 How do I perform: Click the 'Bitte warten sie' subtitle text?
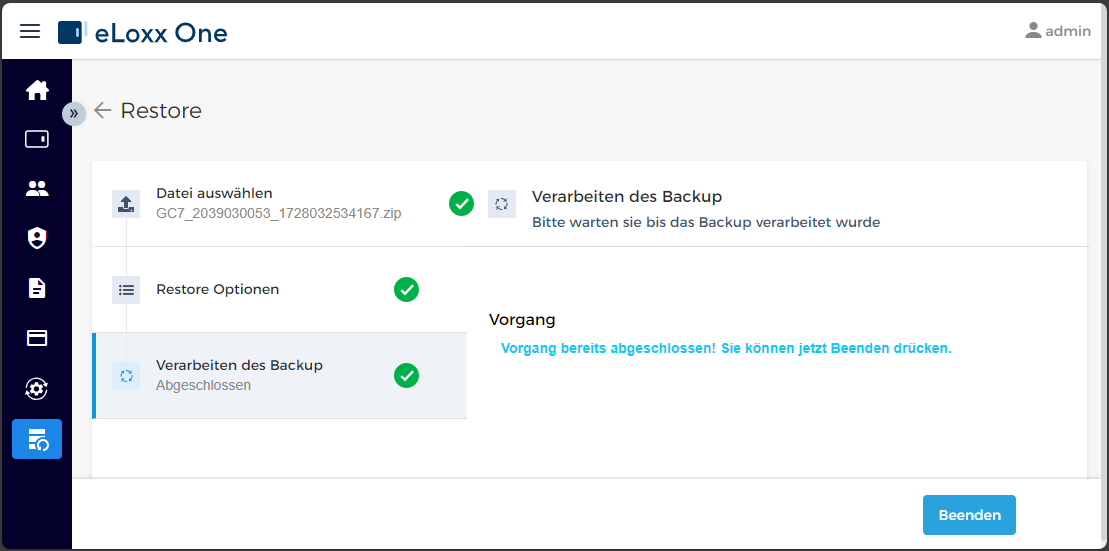[706, 222]
